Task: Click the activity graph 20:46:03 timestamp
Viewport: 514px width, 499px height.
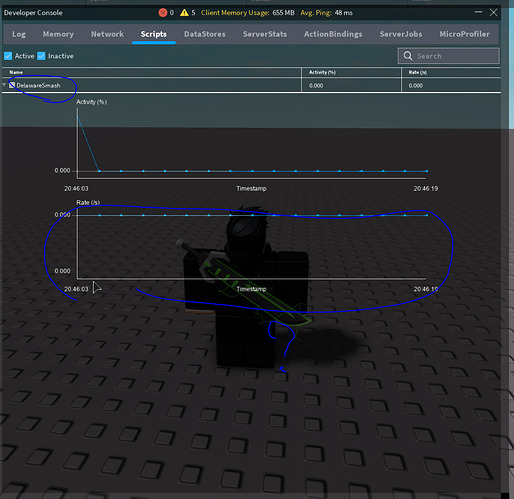Action: coord(76,189)
